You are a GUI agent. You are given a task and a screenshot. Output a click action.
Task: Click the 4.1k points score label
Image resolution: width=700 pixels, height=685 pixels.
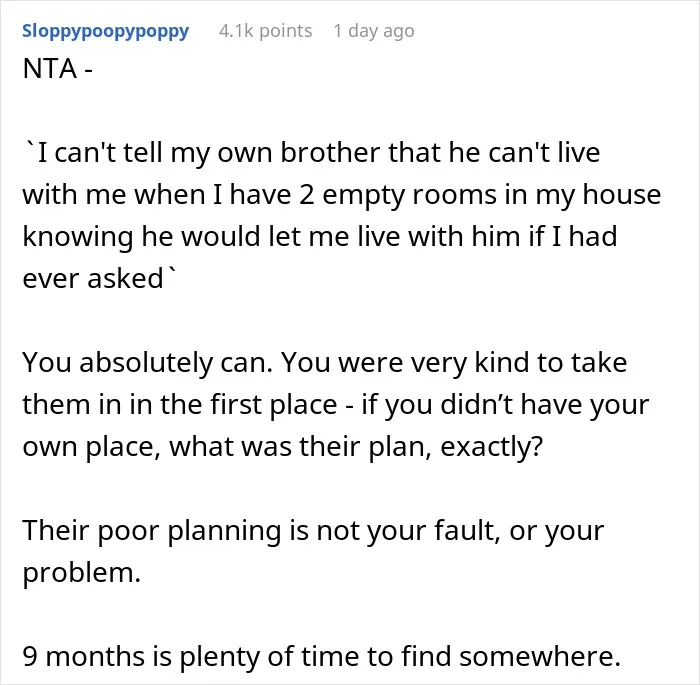[266, 31]
